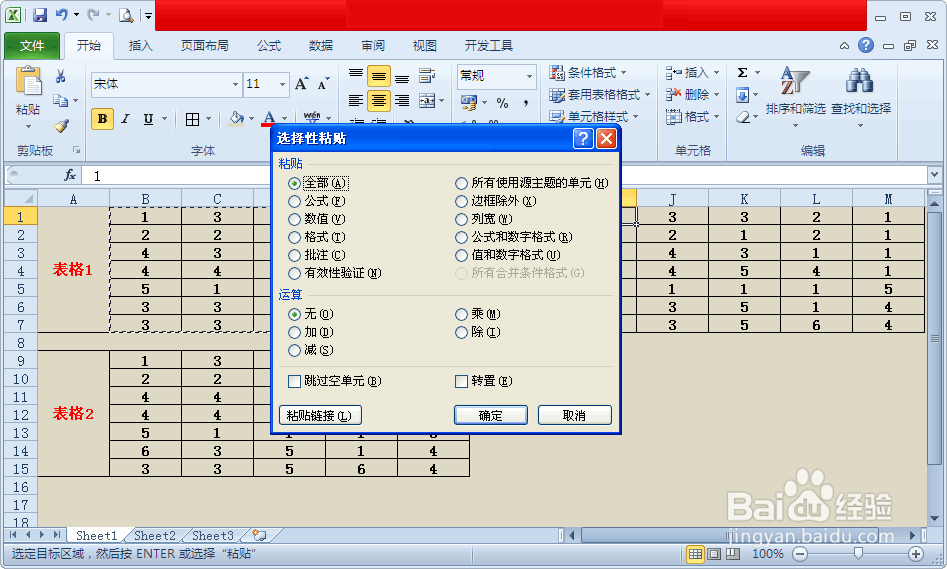The height and width of the screenshot is (569, 947).
Task: Click column header K
Action: [x=744, y=199]
